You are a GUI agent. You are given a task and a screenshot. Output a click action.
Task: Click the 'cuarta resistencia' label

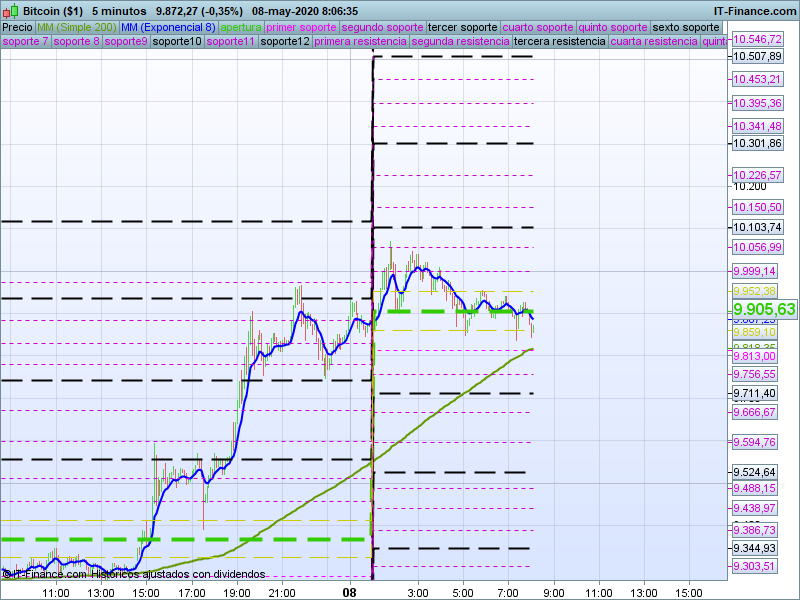pos(654,42)
